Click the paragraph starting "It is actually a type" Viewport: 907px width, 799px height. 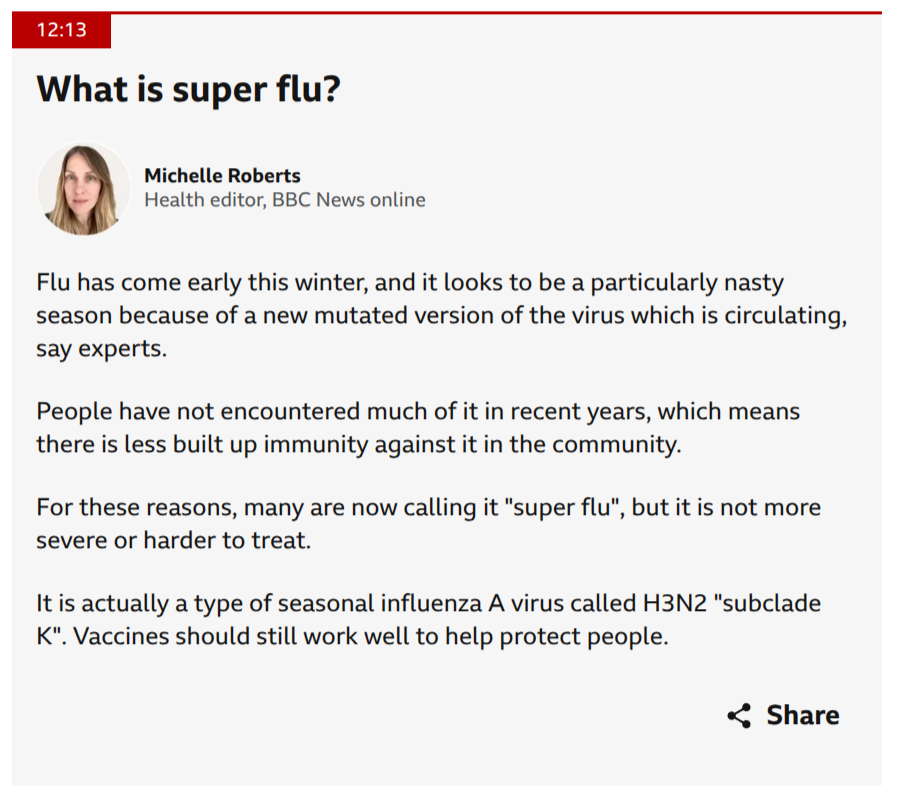click(x=428, y=620)
